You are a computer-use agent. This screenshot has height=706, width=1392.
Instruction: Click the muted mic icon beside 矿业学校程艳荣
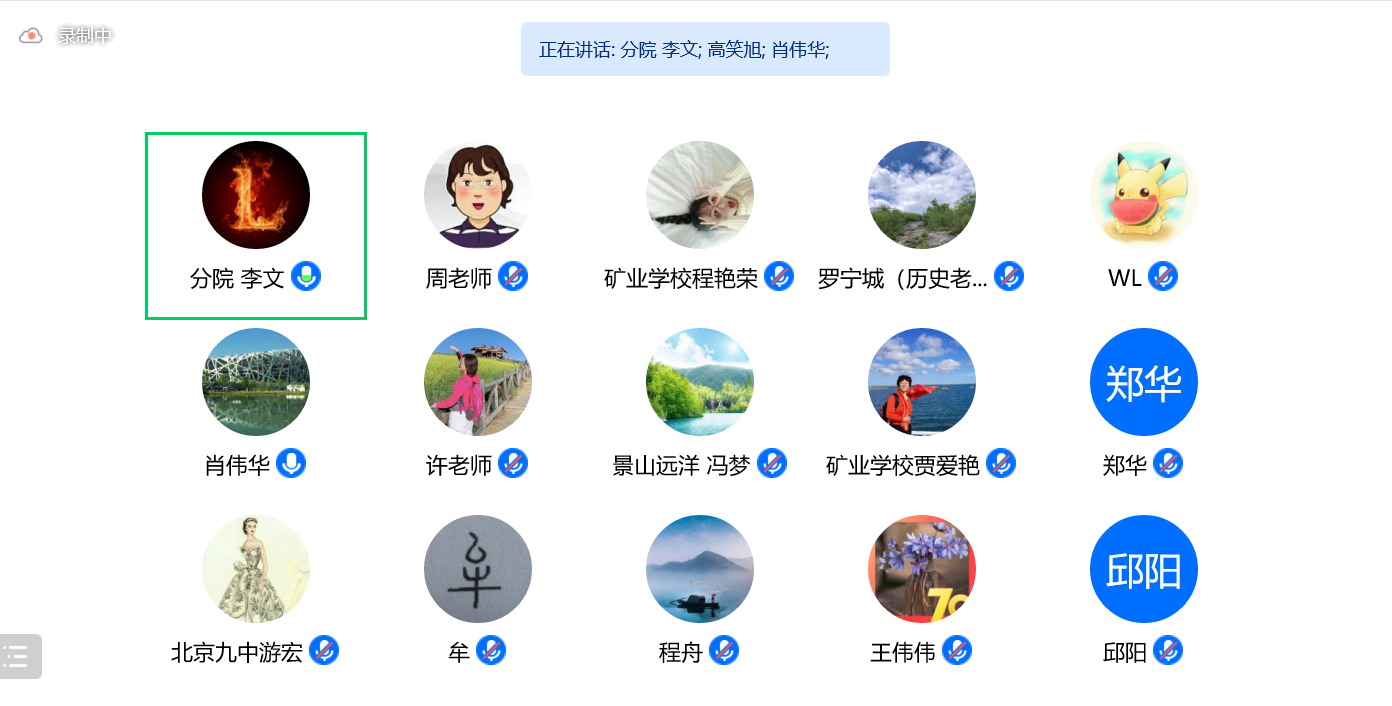click(x=779, y=277)
